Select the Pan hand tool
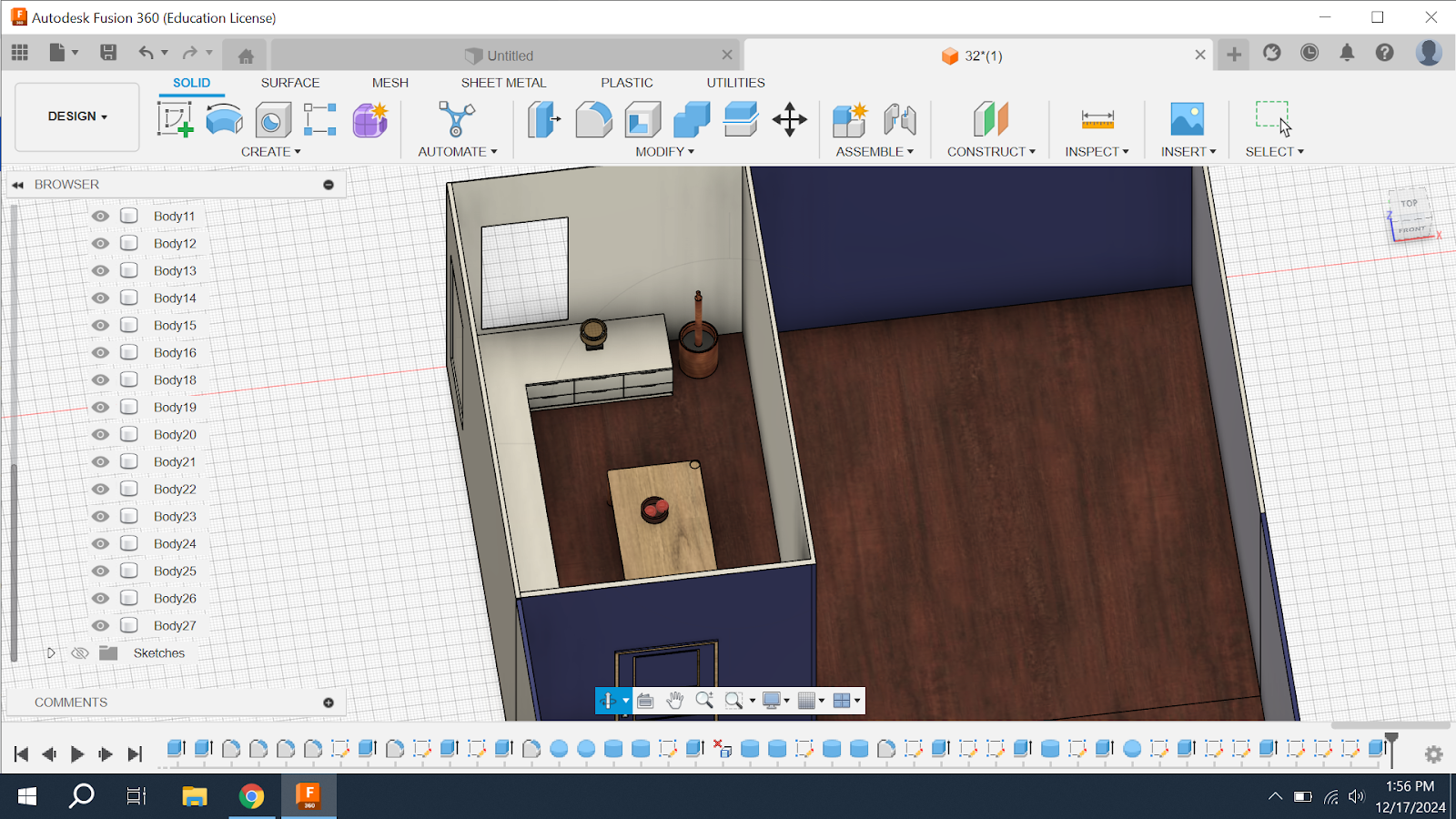Screen dimensions: 1456x819 pos(674,700)
